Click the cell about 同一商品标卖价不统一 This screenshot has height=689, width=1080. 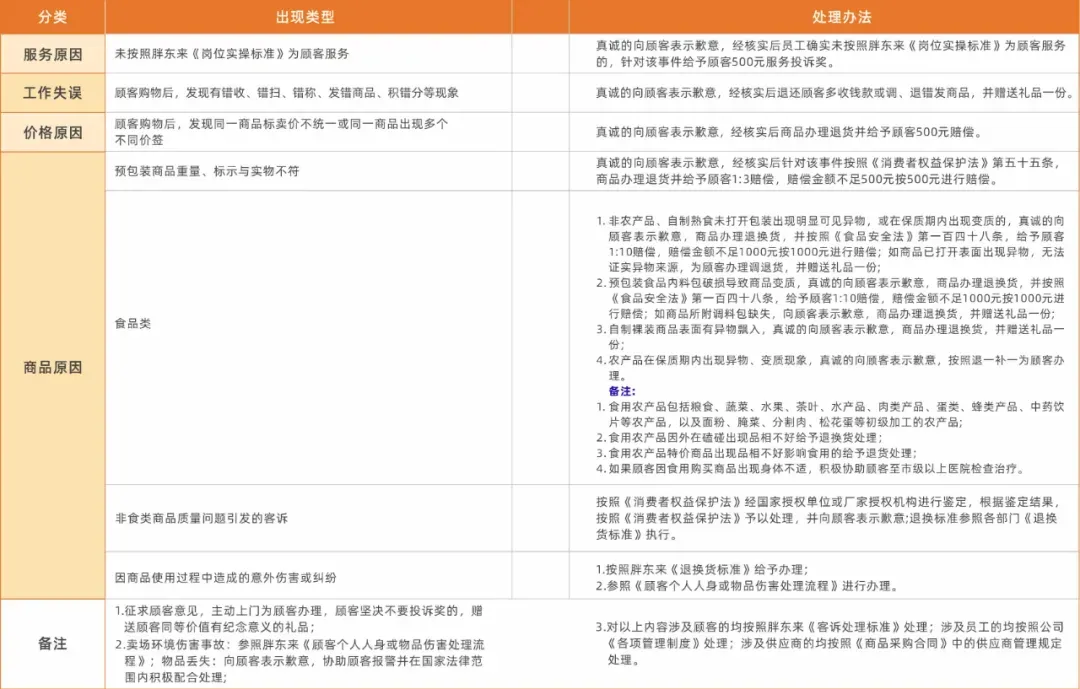[281, 132]
